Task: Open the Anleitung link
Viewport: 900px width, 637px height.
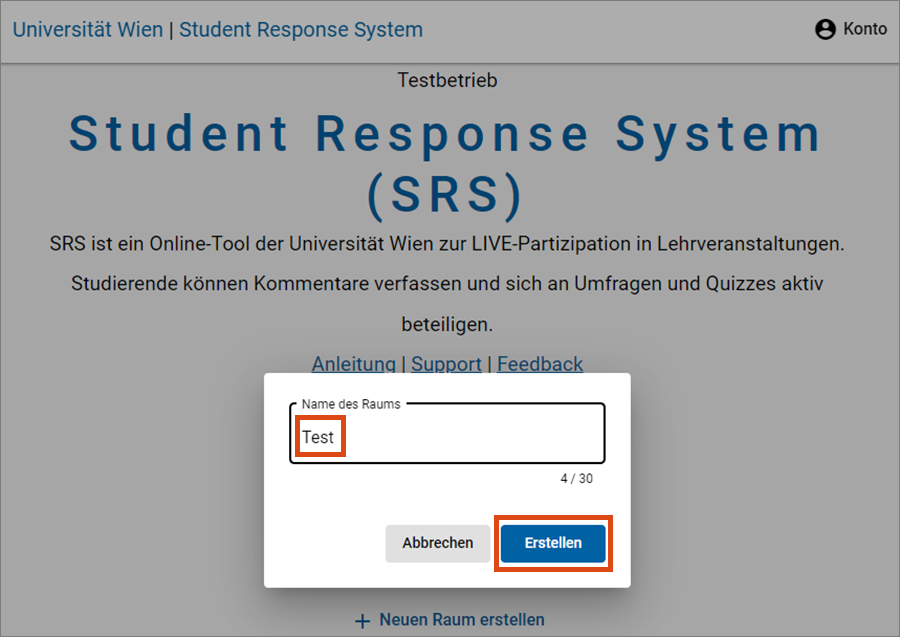Action: pyautogui.click(x=354, y=364)
